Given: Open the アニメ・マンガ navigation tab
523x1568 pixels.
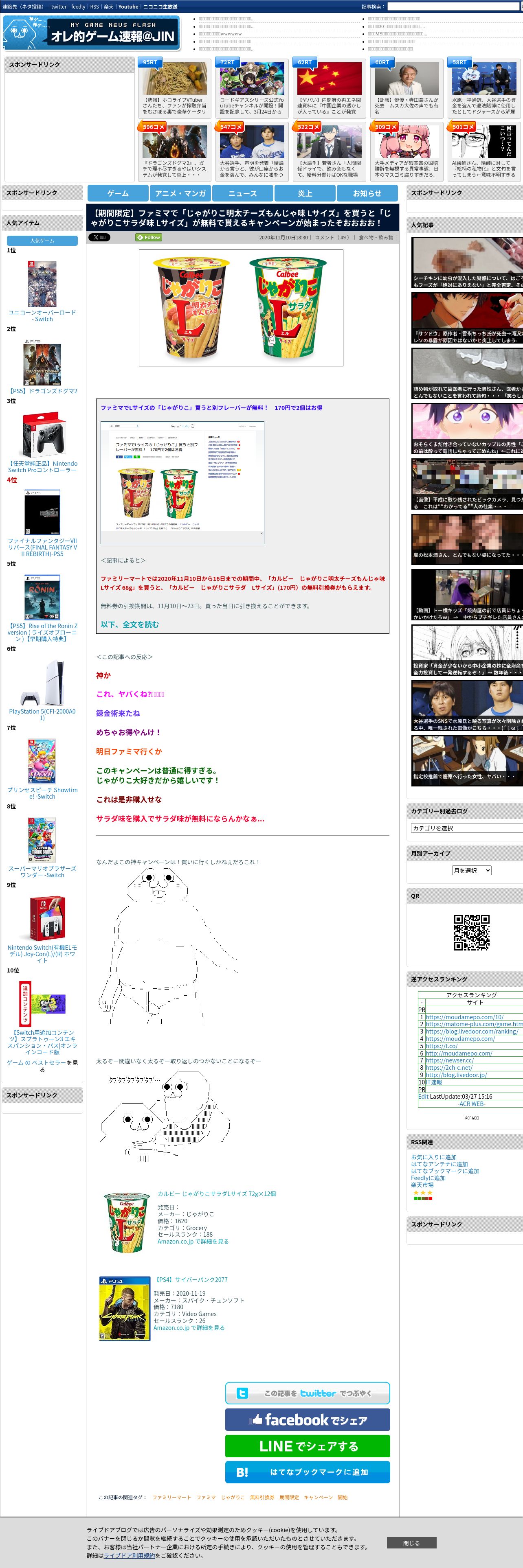Looking at the screenshot, I should tap(180, 193).
